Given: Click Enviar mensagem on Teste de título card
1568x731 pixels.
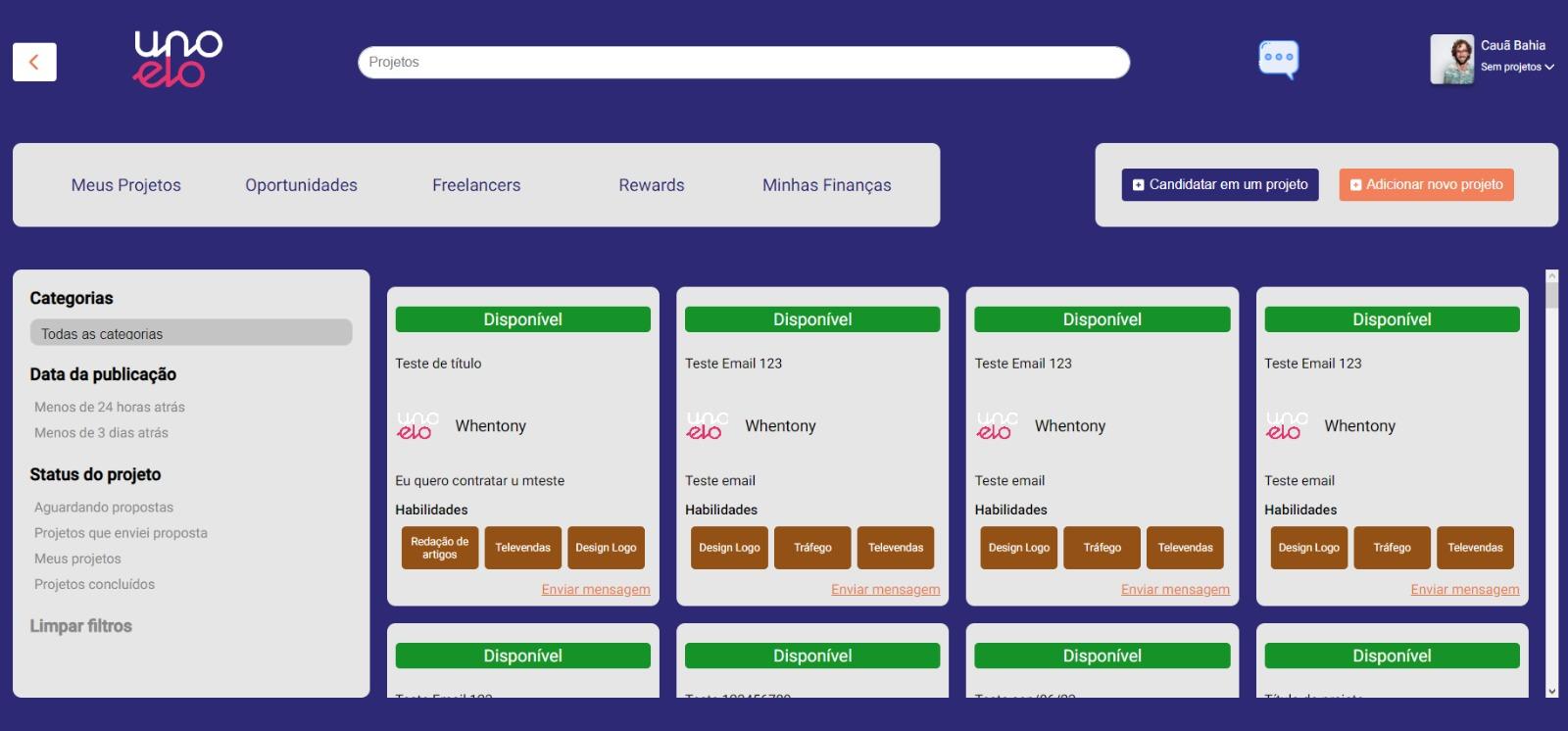Looking at the screenshot, I should tap(596, 589).
